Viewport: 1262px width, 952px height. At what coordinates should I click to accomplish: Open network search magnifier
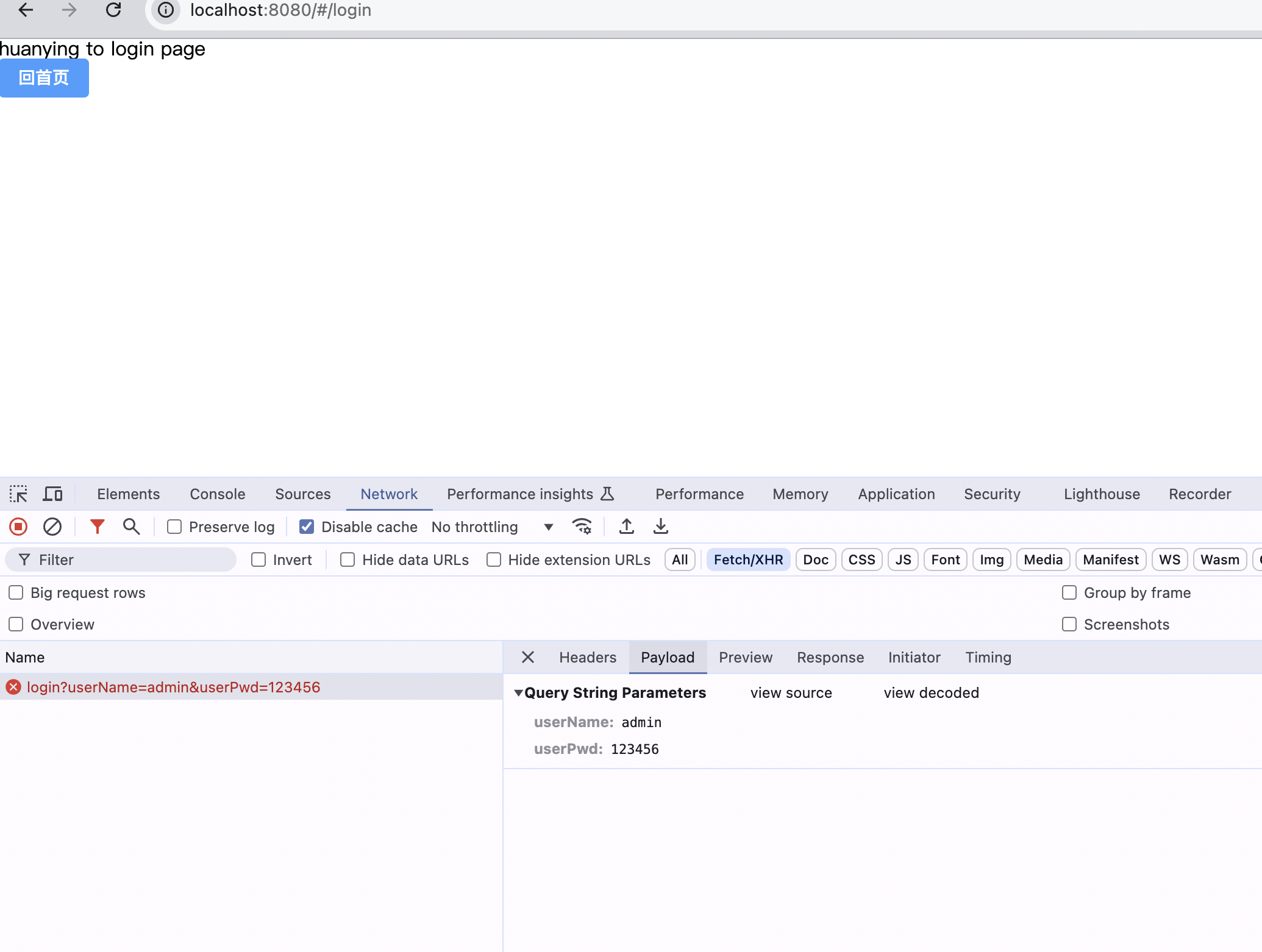click(131, 527)
